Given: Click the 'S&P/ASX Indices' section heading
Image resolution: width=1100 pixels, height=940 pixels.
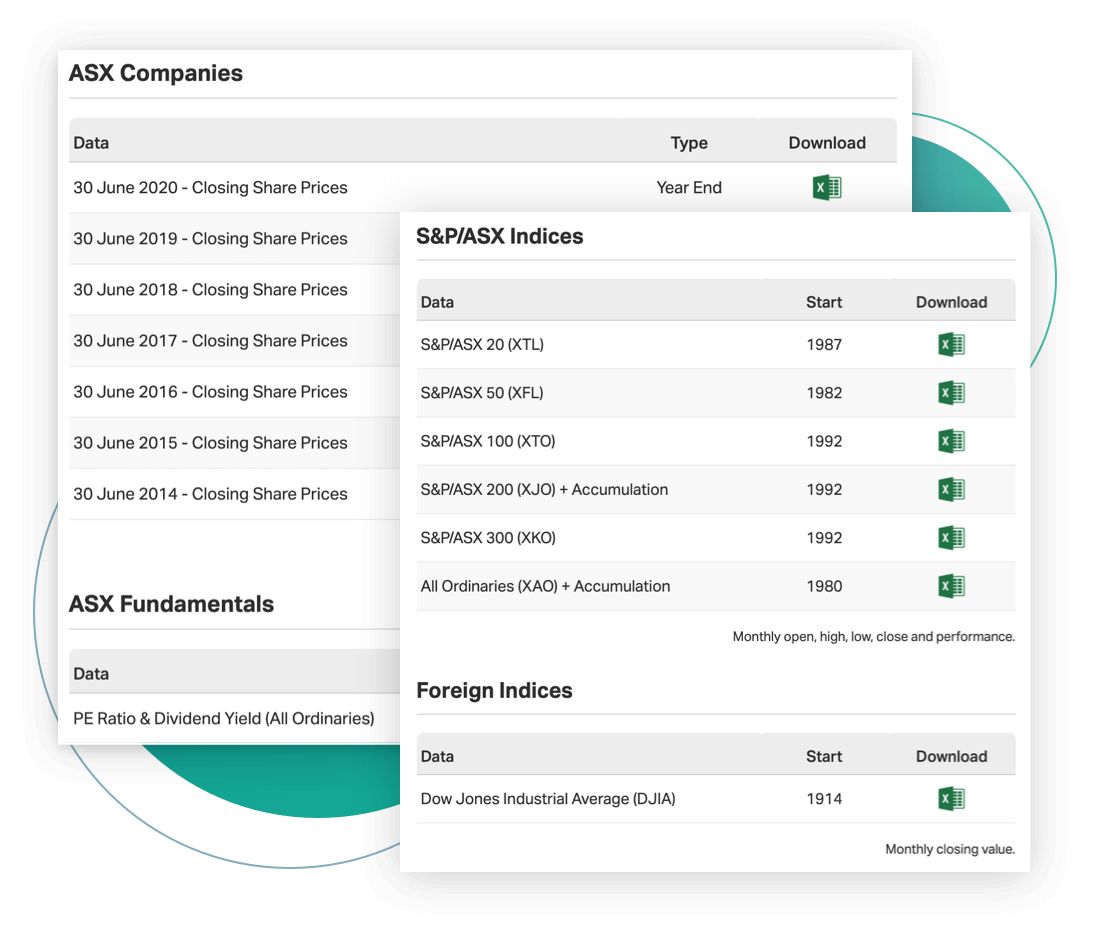Looking at the screenshot, I should 499,237.
